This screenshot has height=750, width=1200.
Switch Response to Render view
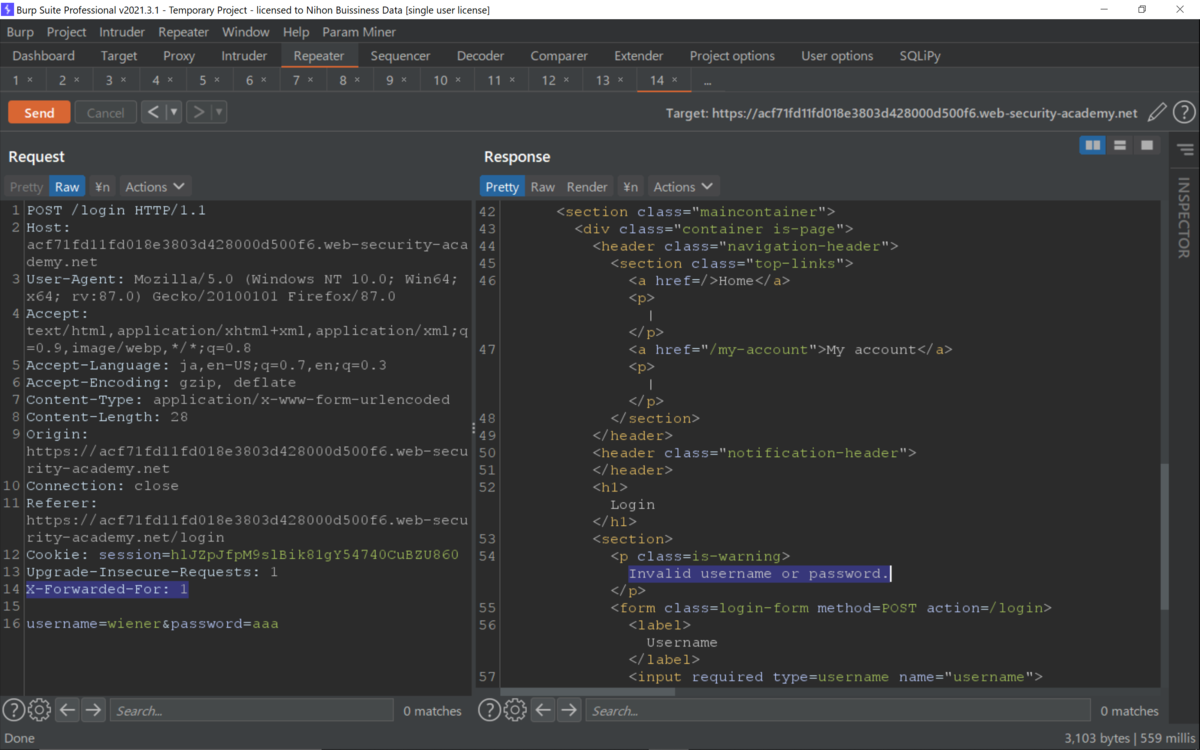[x=587, y=187]
